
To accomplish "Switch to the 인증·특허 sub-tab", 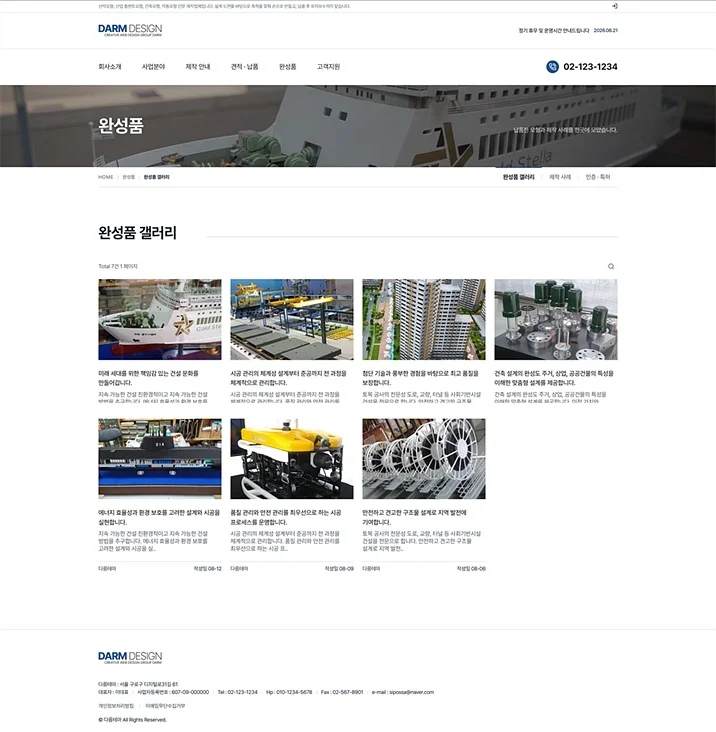I will [x=598, y=177].
